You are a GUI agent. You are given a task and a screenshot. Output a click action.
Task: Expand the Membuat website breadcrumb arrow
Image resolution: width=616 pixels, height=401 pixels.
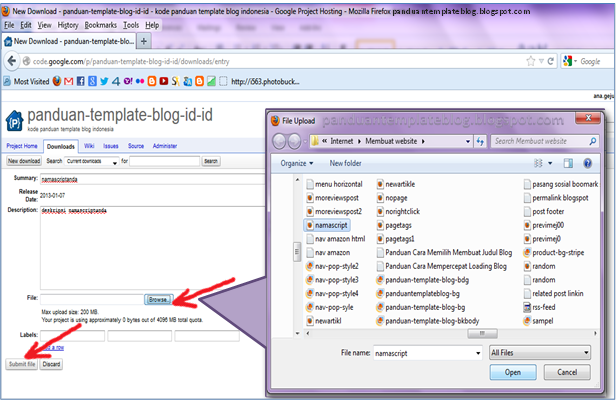pos(423,141)
